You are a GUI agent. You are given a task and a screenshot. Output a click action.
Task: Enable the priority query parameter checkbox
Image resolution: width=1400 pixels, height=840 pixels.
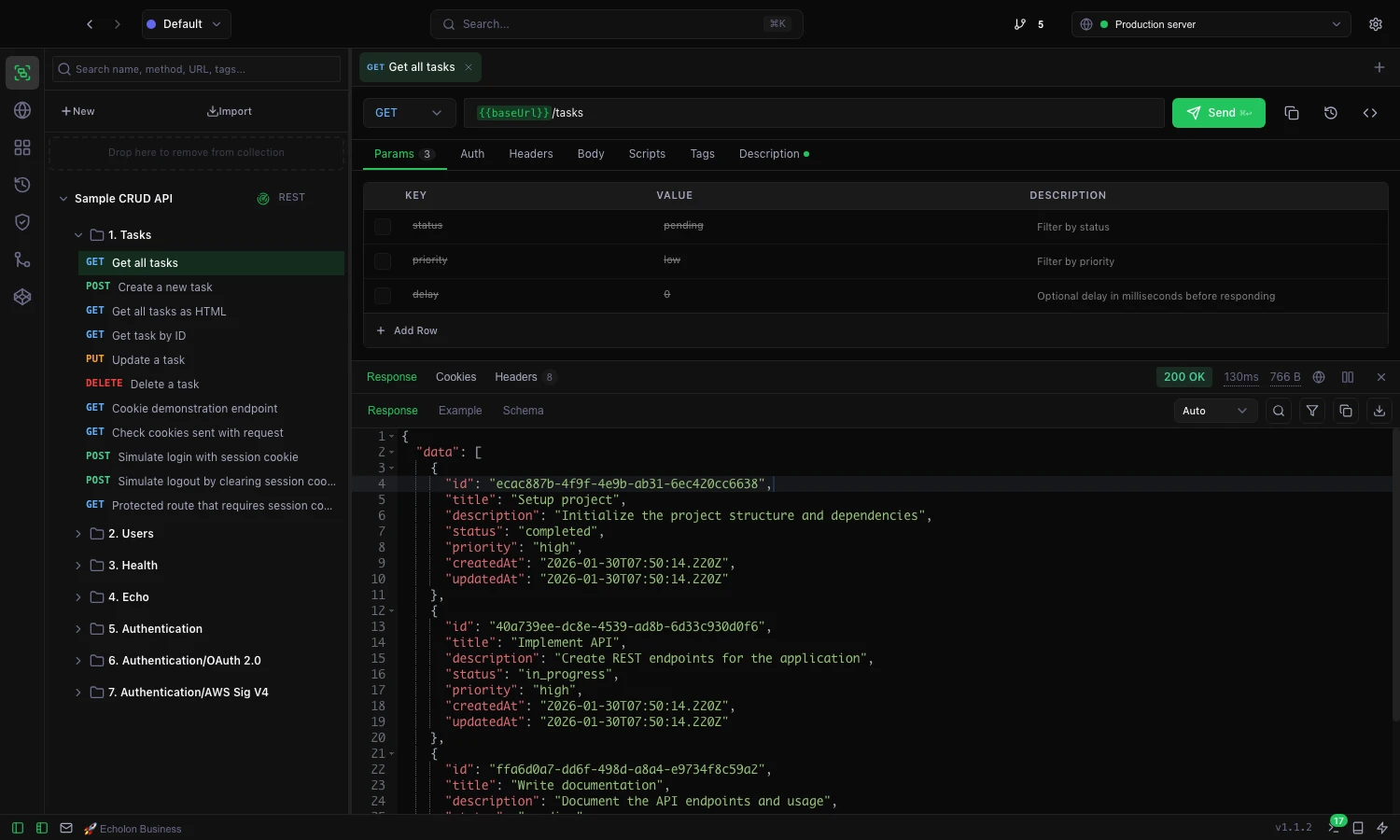[382, 260]
